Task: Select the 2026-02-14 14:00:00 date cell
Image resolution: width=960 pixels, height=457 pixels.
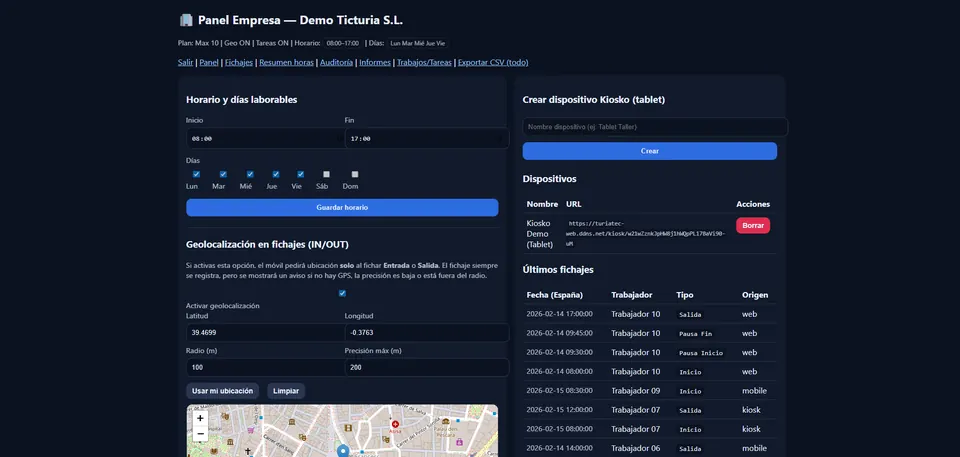Action: (560, 448)
